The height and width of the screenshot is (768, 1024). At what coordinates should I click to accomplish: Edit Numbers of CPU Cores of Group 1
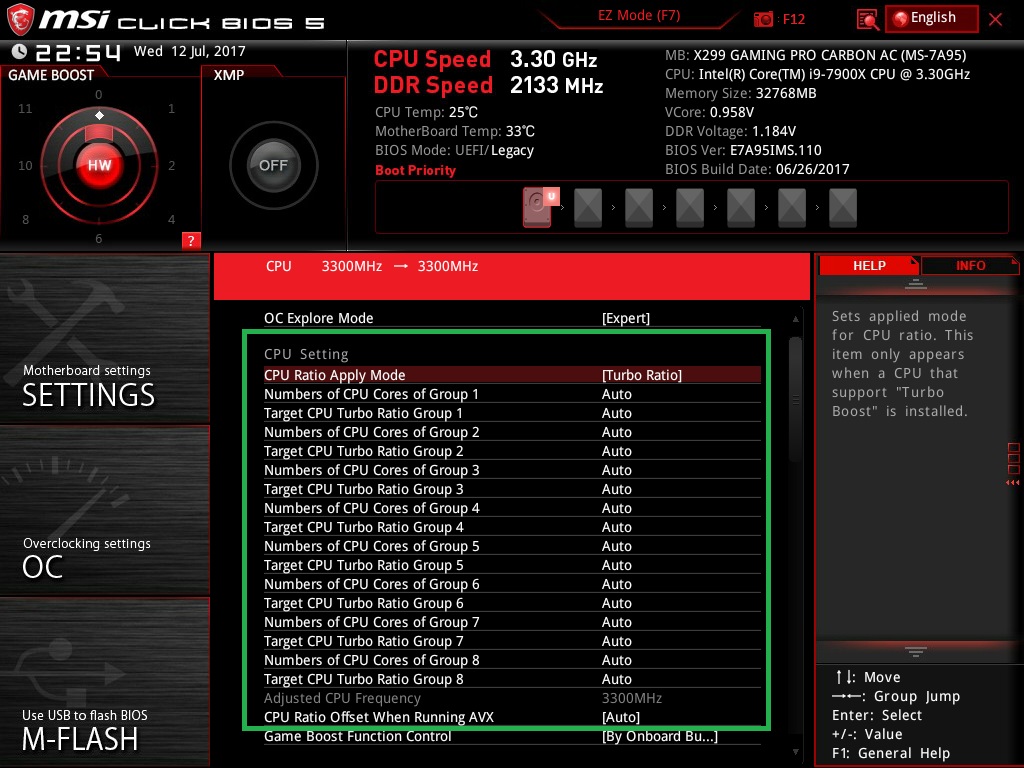[x=512, y=394]
